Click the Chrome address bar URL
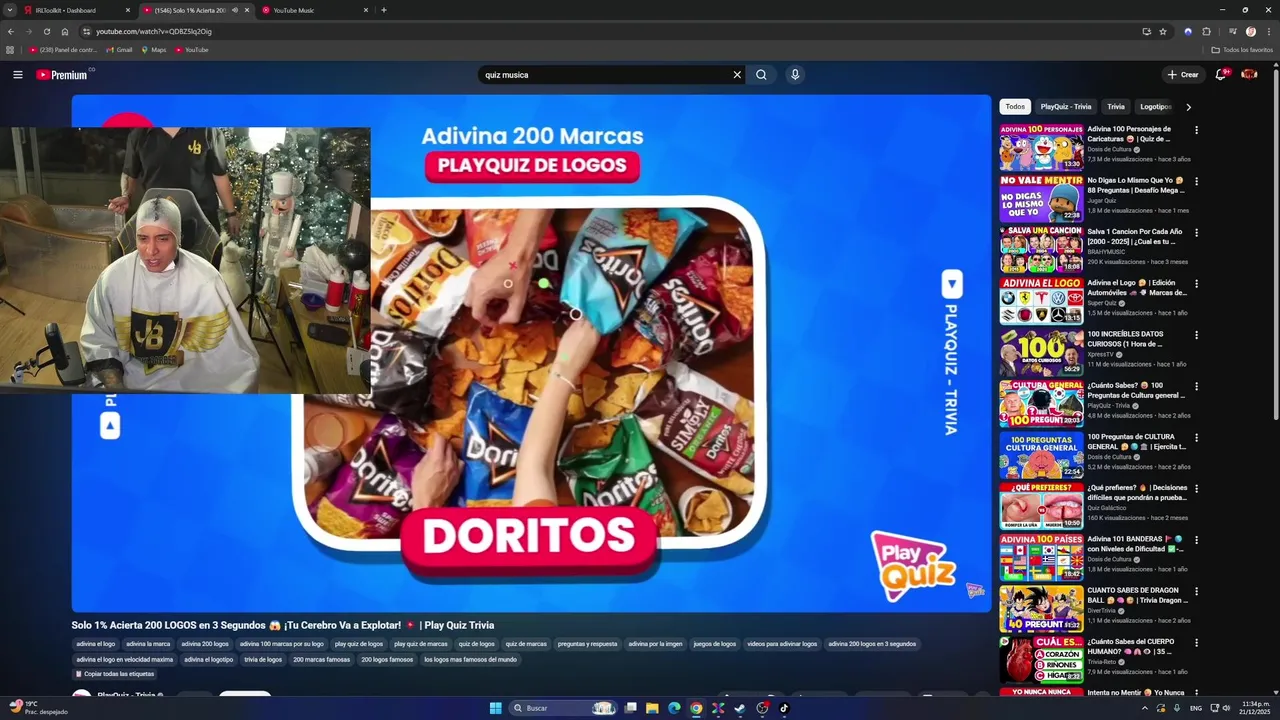1280x720 pixels. pyautogui.click(x=154, y=32)
